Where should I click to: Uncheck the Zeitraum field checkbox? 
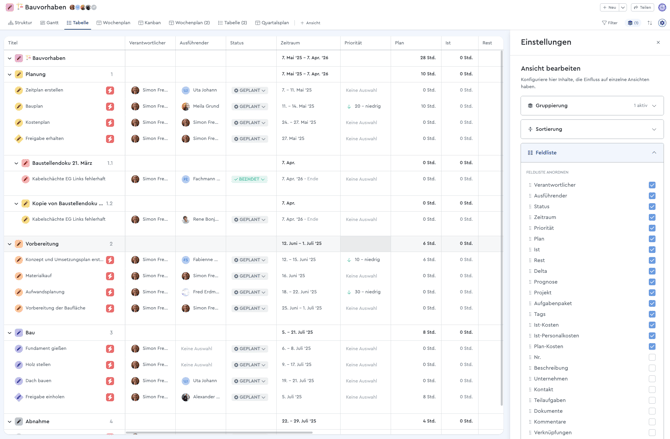pos(652,217)
